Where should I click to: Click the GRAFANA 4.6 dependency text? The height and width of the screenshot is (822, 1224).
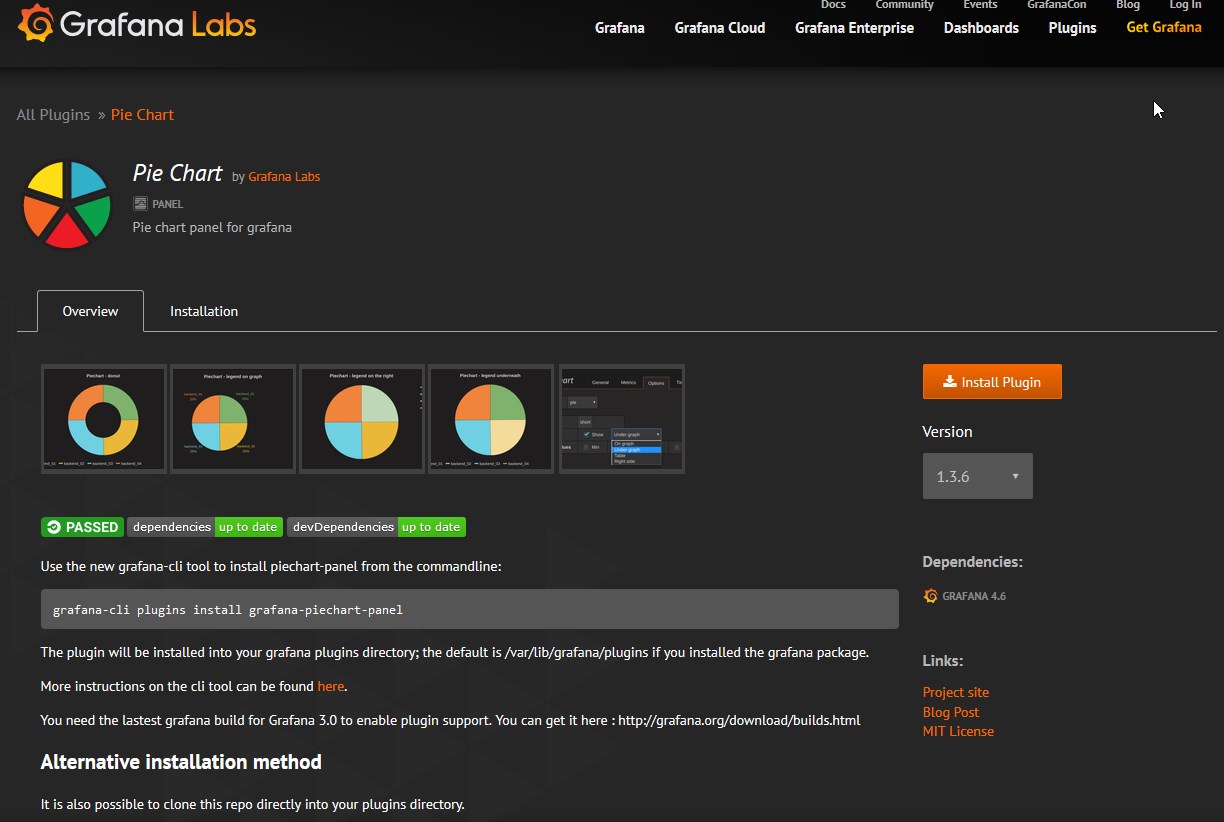point(974,596)
